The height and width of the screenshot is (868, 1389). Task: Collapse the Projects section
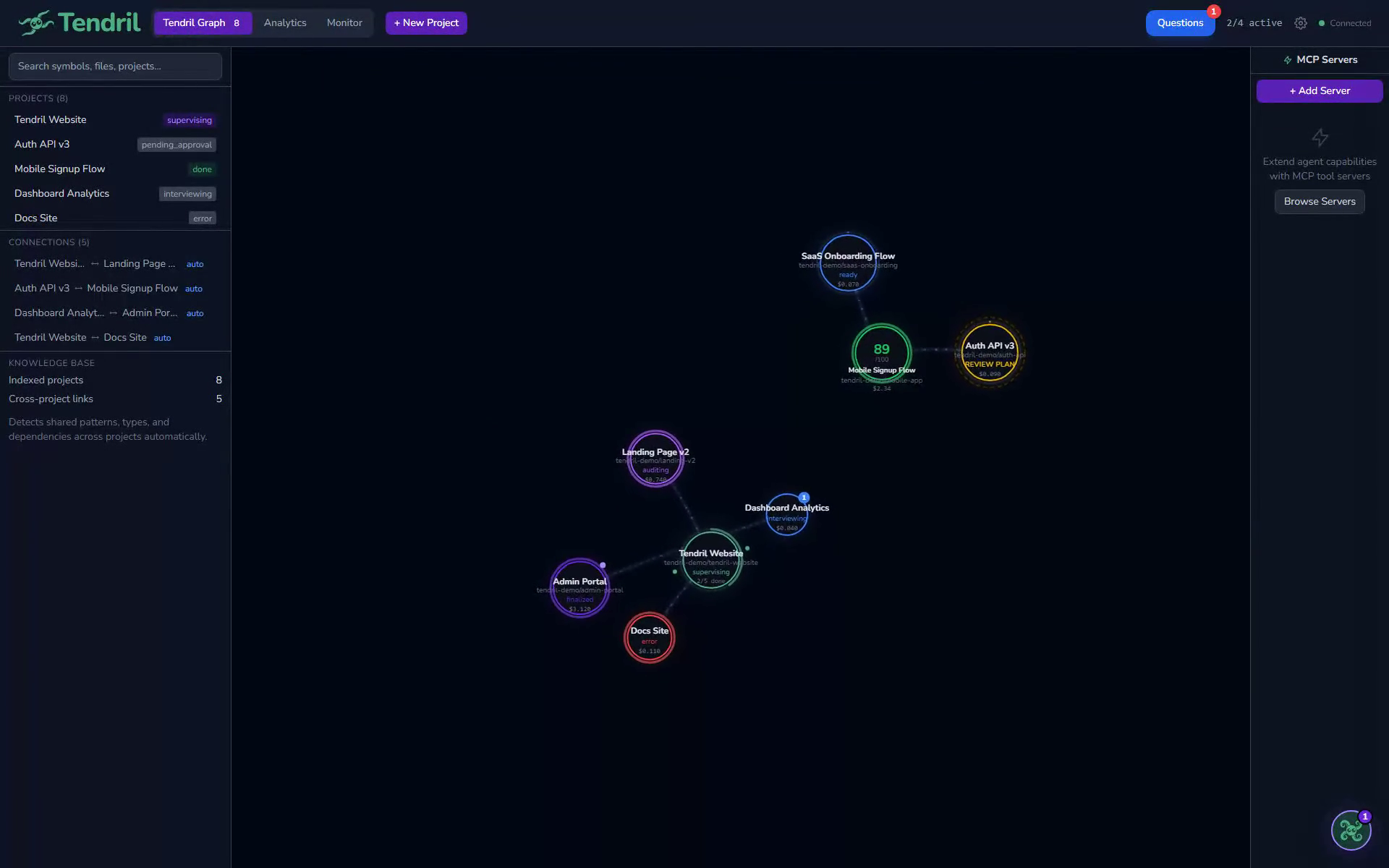click(x=38, y=98)
